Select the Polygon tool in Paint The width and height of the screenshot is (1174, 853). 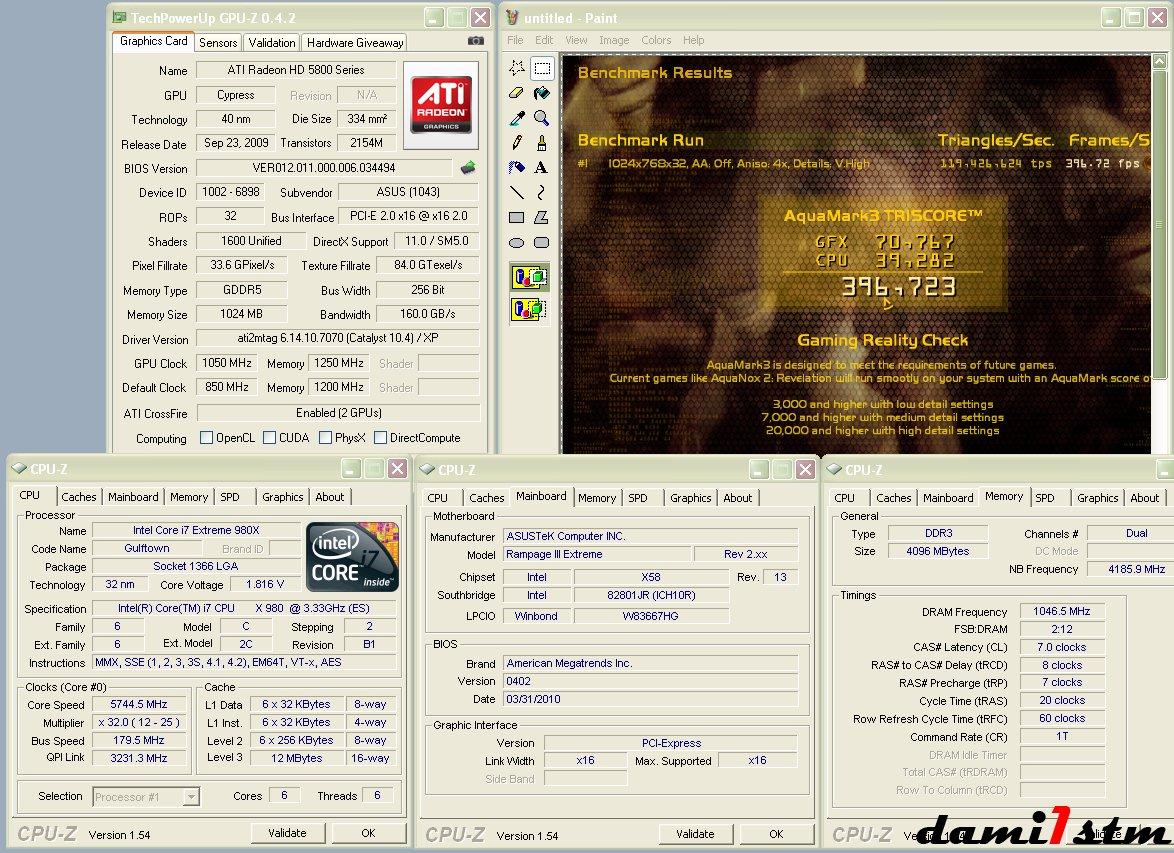point(542,217)
